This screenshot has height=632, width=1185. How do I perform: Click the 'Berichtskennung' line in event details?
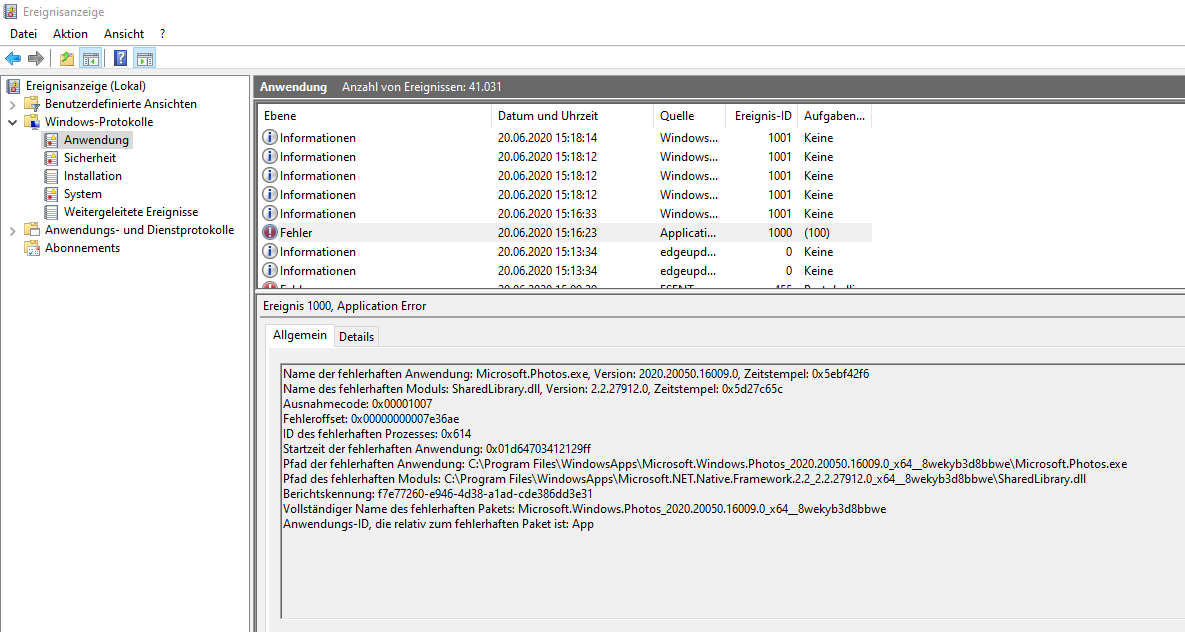[x=438, y=494]
